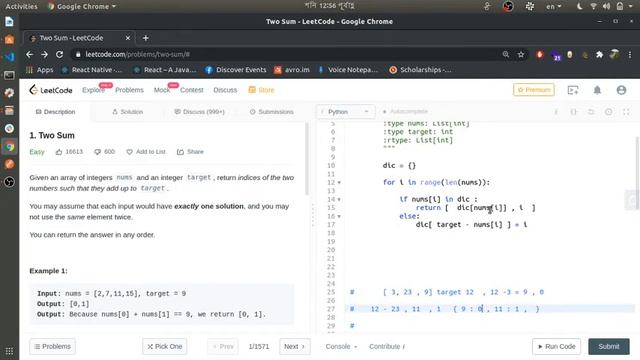Viewport: 640px width, 360px height.
Task: Open the editor info icon
Action: [556, 112]
